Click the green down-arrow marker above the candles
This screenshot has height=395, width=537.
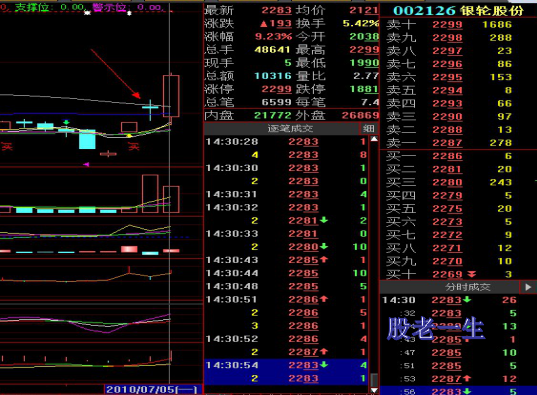(66, 122)
